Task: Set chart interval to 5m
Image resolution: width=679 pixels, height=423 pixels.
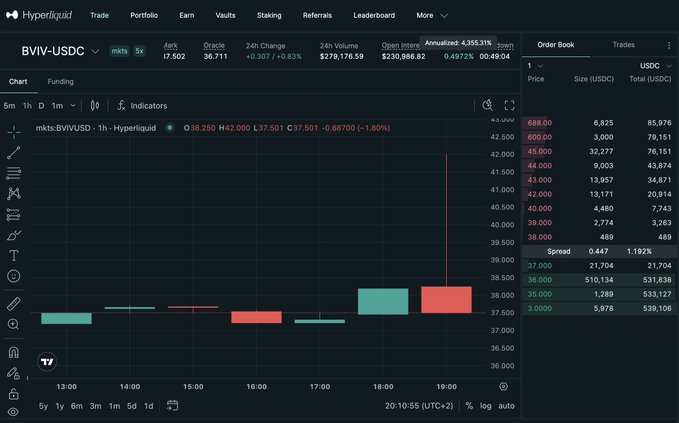Action: tap(9, 106)
